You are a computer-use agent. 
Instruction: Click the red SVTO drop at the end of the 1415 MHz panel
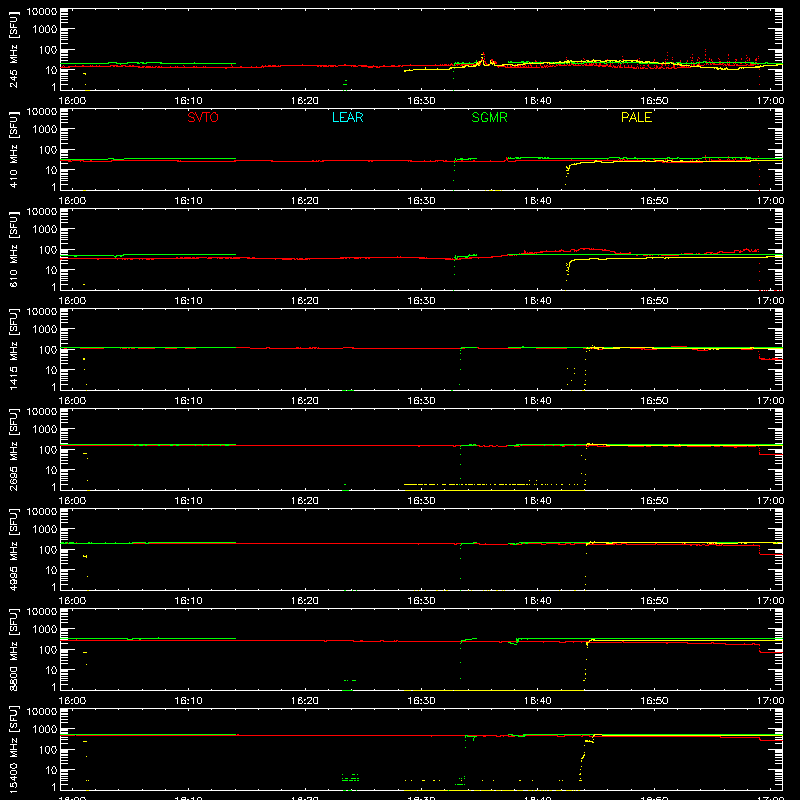[759, 354]
